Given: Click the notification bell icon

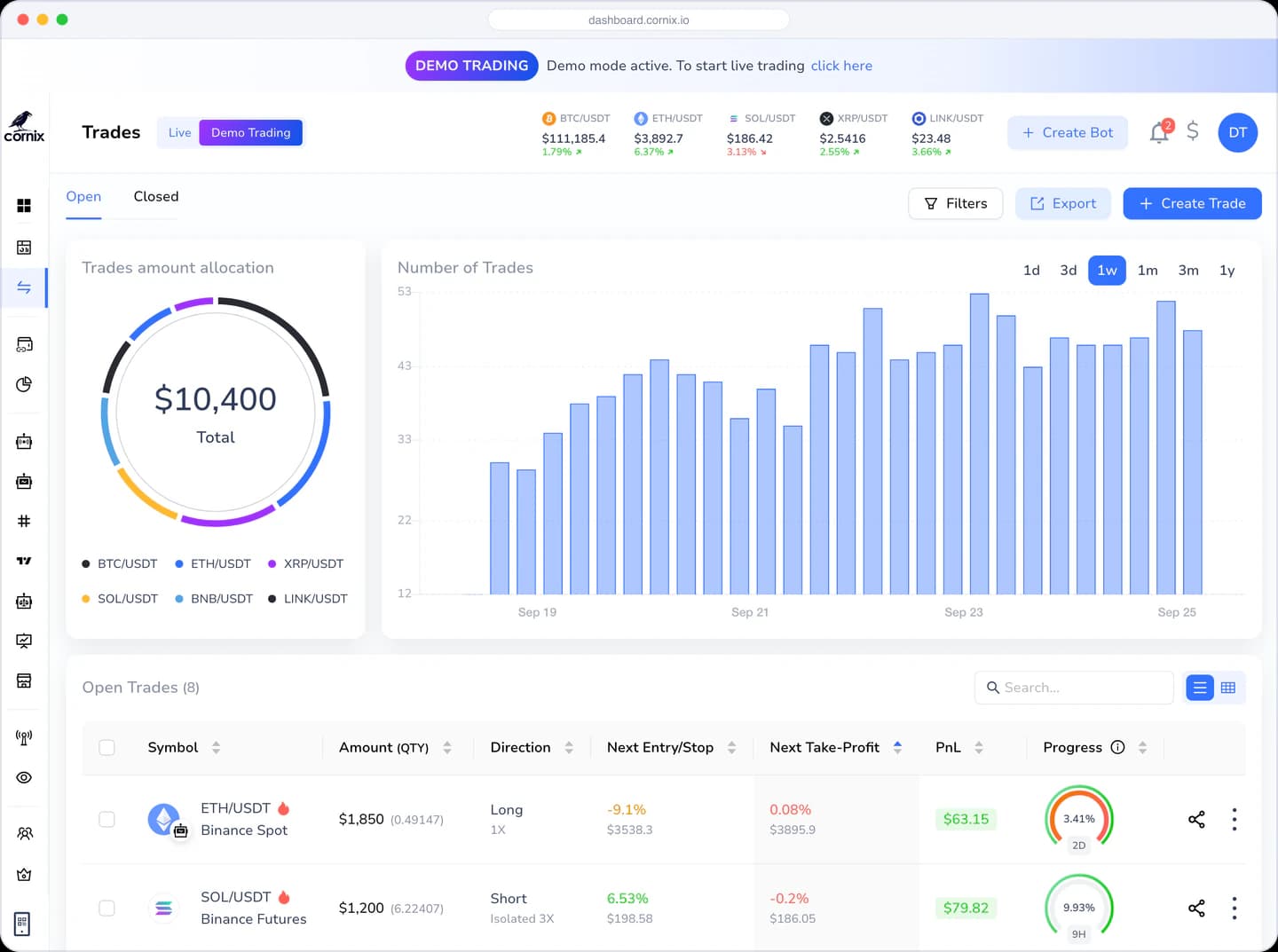Looking at the screenshot, I should coord(1159,132).
